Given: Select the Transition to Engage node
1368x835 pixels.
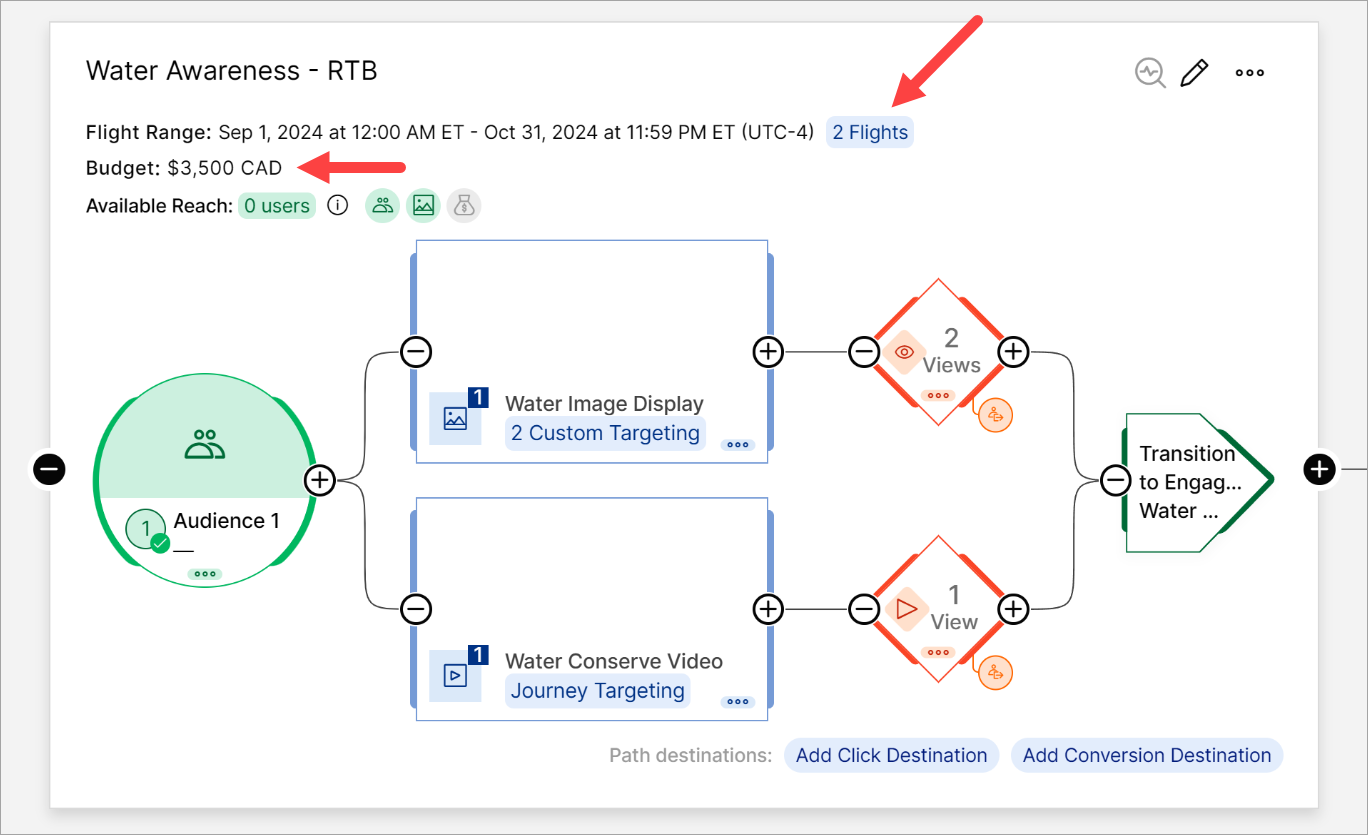Looking at the screenshot, I should [1190, 482].
